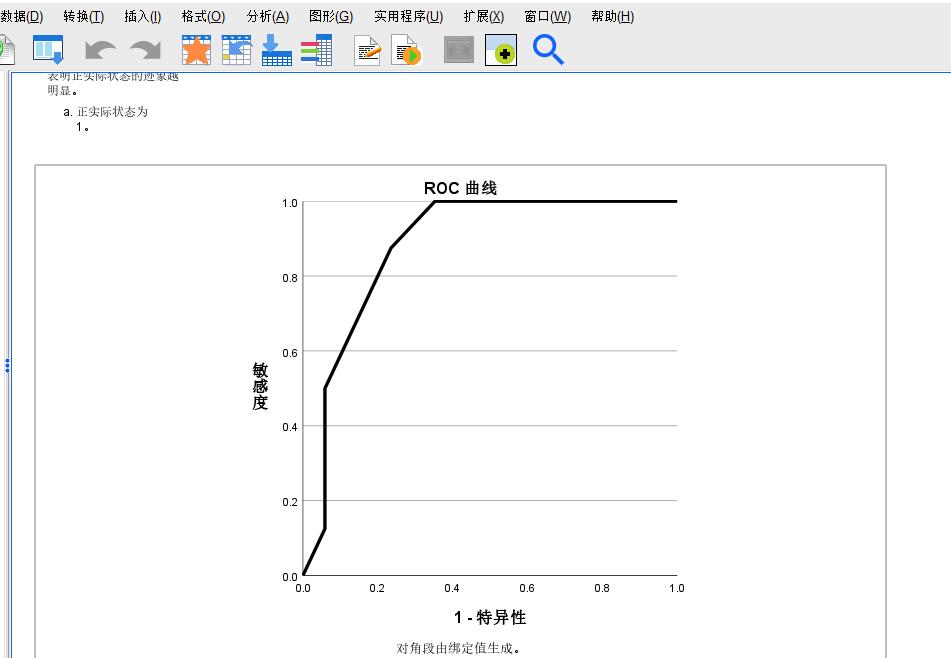Viewport: 951px width, 658px height.
Task: Click the Variables toolbar icon
Action: [x=317, y=49]
